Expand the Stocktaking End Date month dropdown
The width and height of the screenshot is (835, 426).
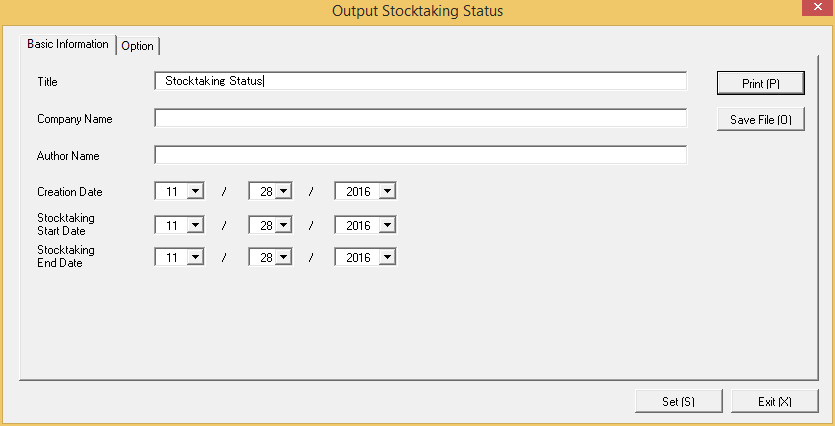tap(195, 257)
